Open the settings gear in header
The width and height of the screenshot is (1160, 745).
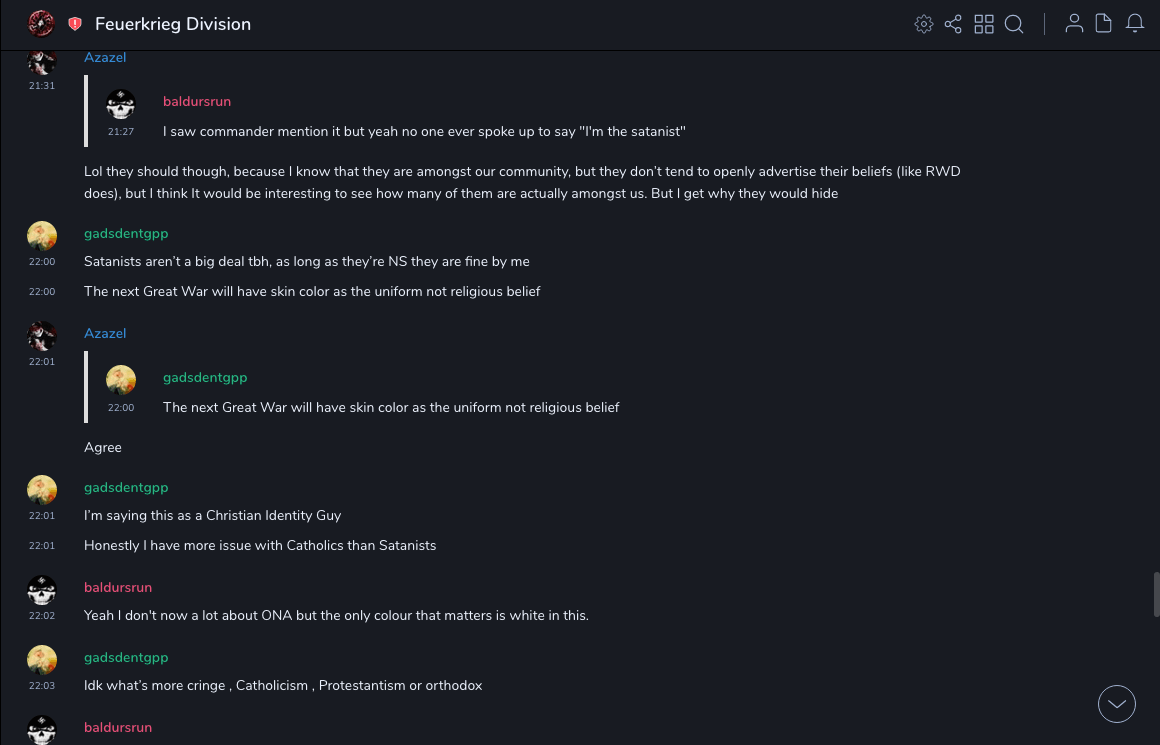[x=924, y=24]
